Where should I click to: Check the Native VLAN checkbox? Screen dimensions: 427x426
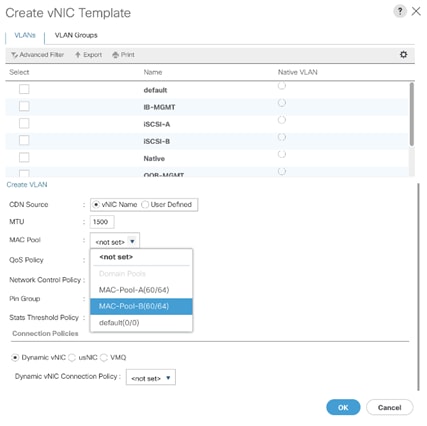pyautogui.click(x=24, y=157)
